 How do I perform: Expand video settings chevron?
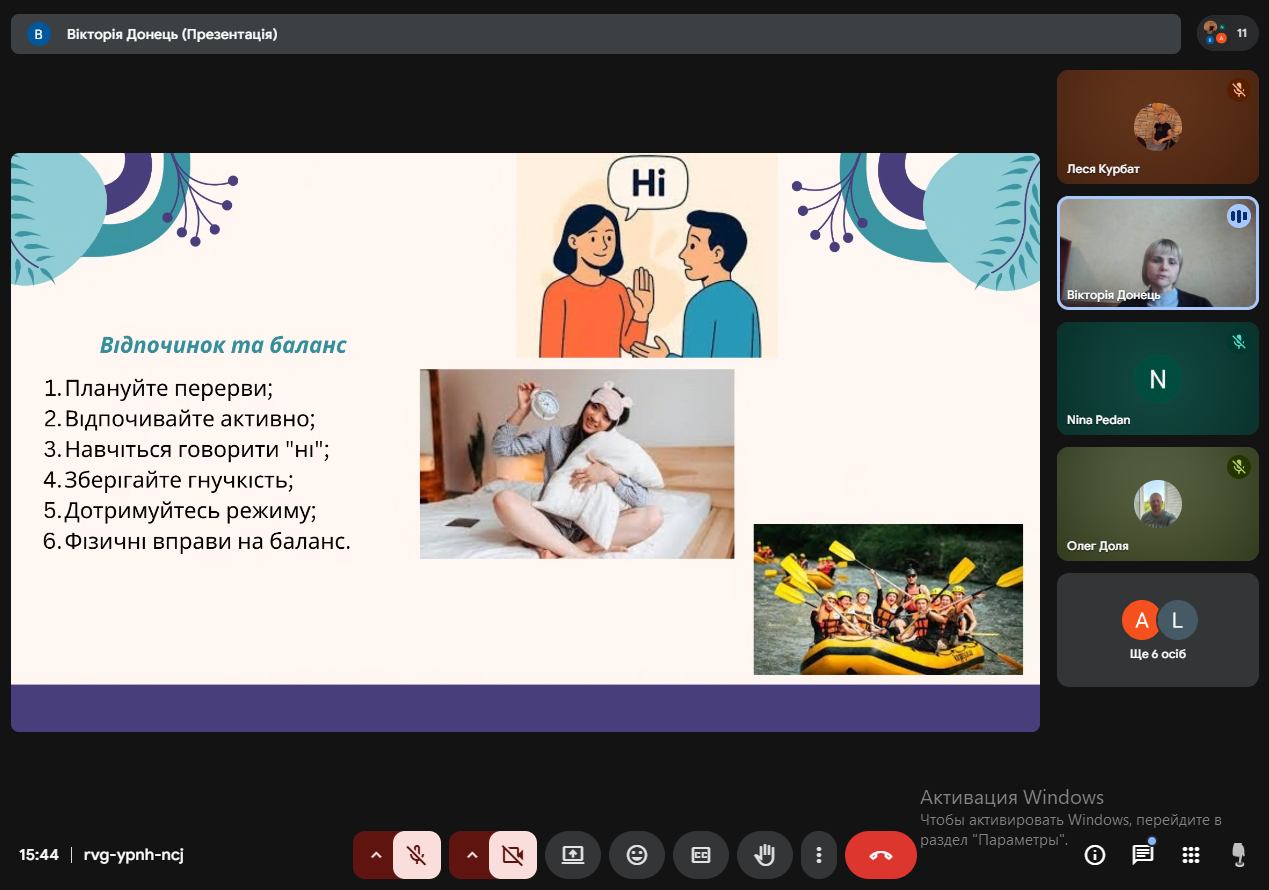(x=472, y=855)
